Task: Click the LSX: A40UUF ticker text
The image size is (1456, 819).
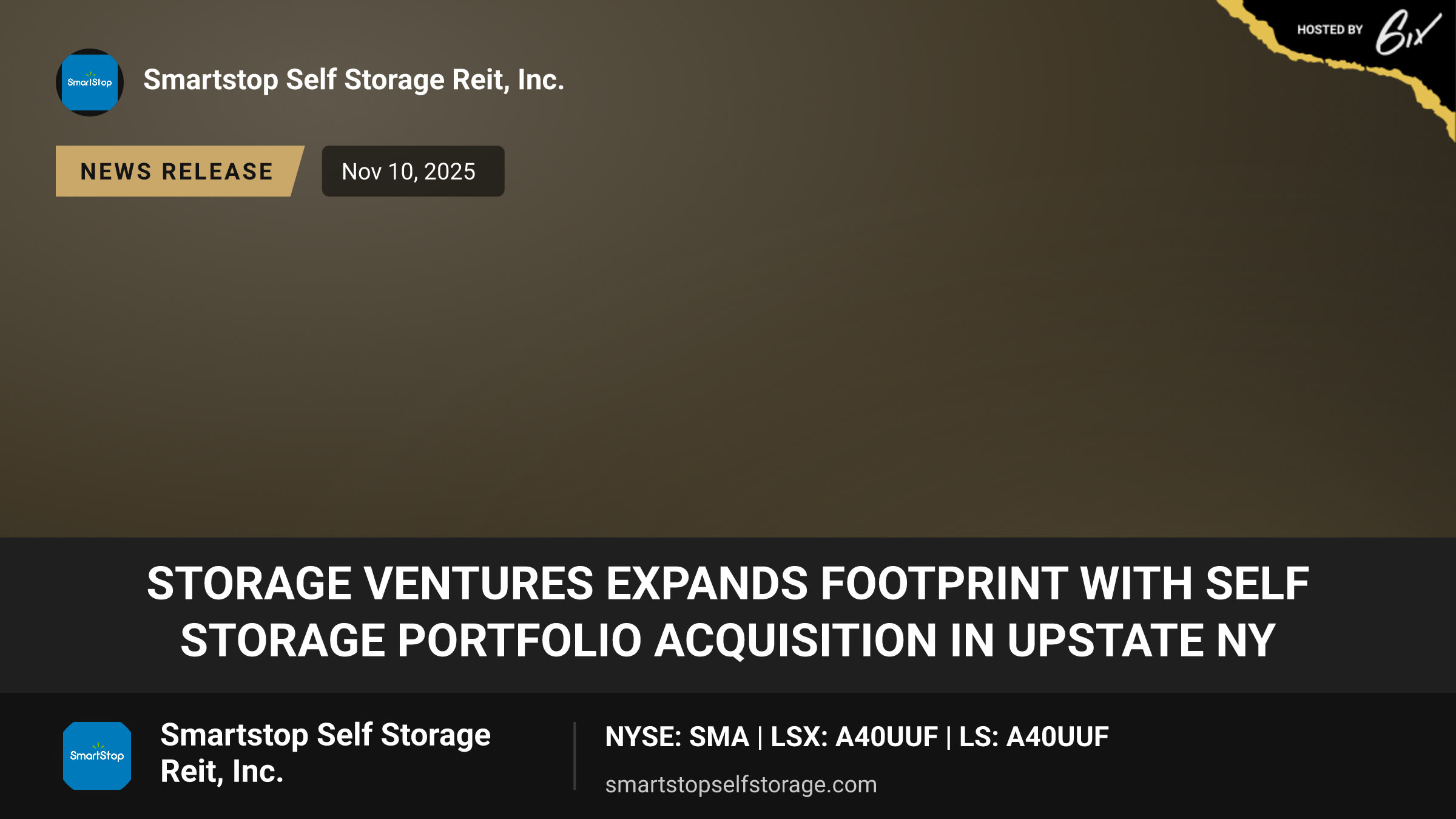Action: pyautogui.click(x=854, y=737)
